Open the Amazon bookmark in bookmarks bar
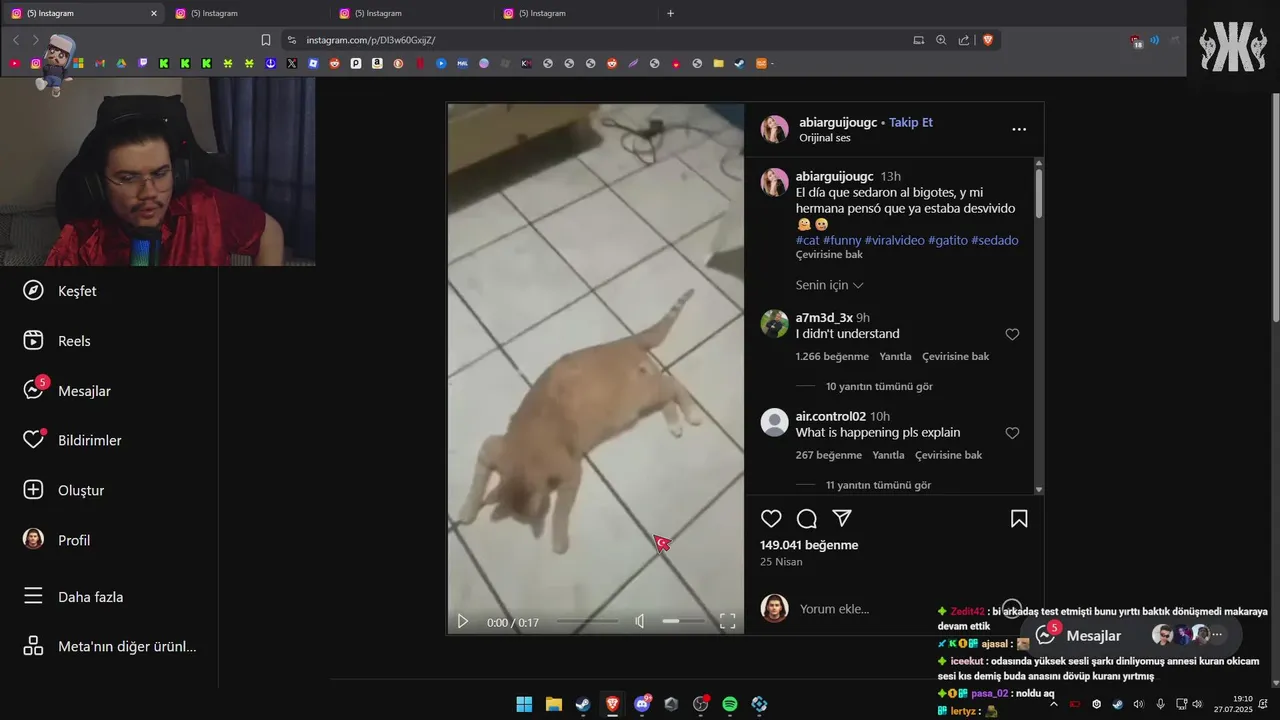 [x=377, y=63]
